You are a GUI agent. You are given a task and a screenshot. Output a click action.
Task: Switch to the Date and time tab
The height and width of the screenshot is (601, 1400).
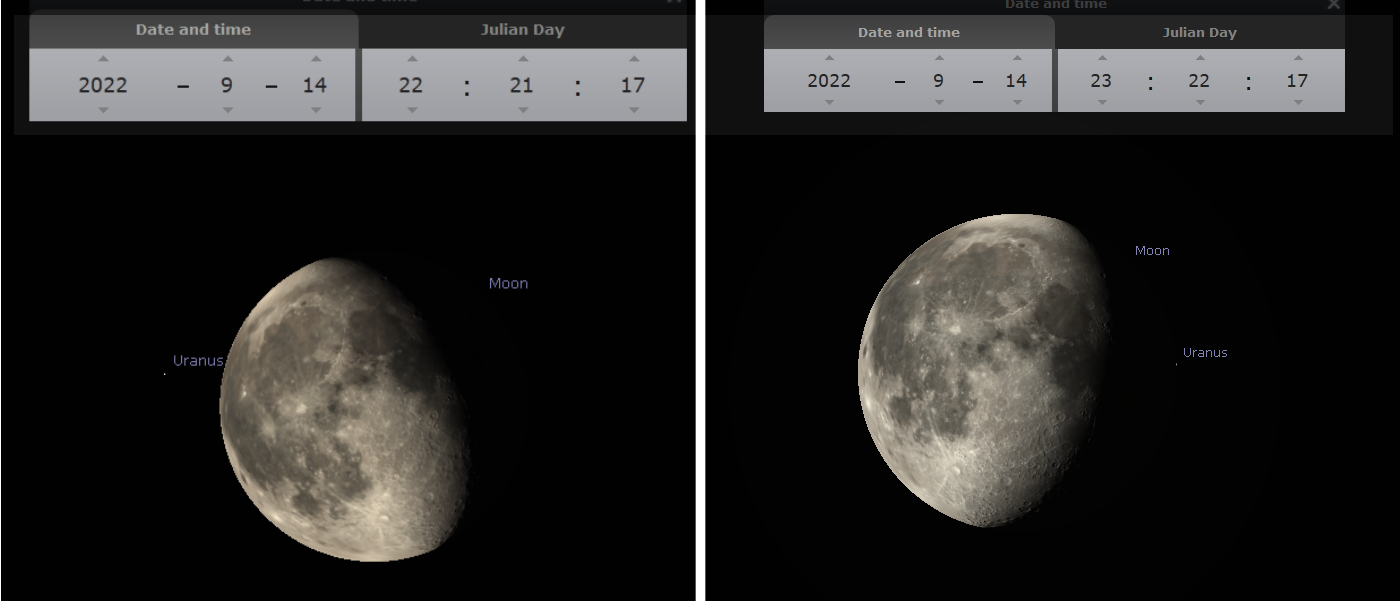click(193, 29)
